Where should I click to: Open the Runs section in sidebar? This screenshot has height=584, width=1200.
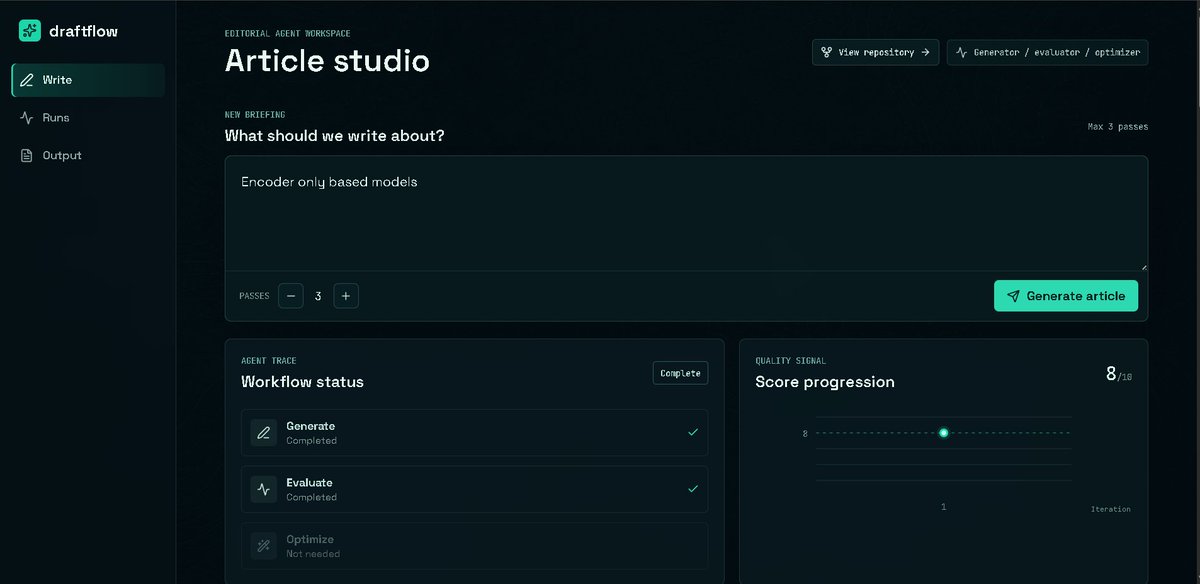pyautogui.click(x=88, y=118)
